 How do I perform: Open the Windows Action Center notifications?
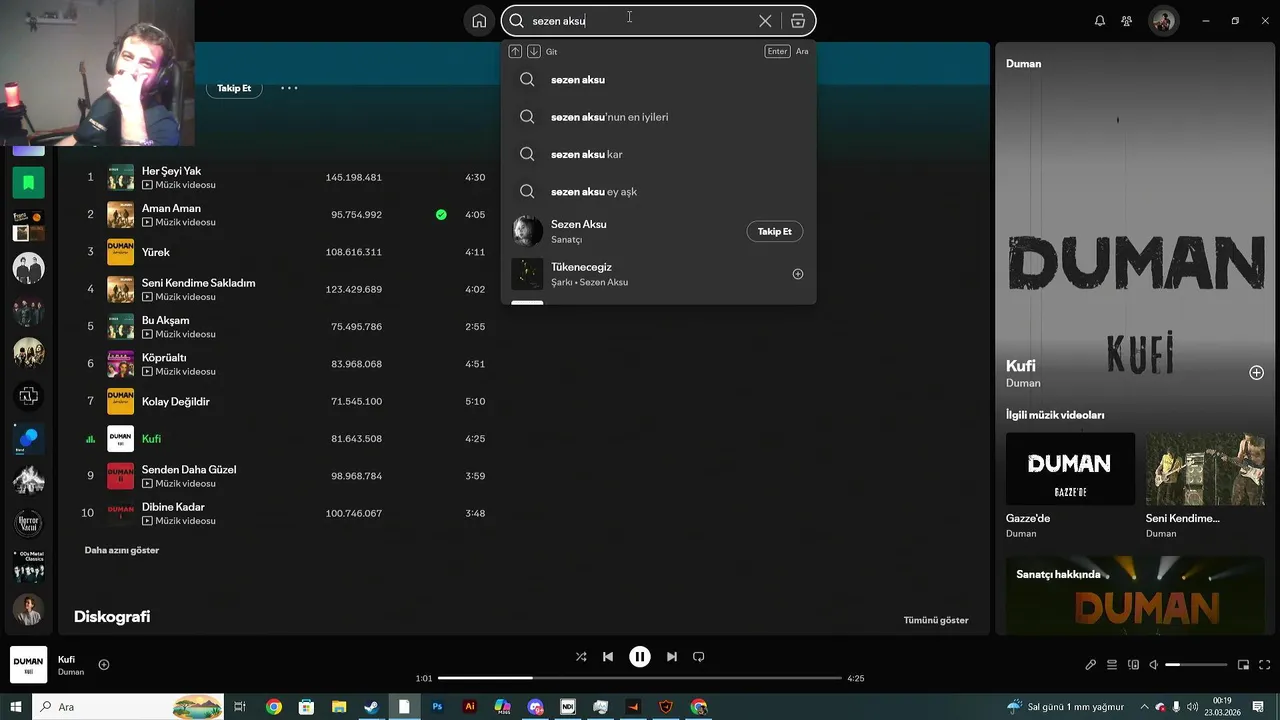click(1259, 707)
